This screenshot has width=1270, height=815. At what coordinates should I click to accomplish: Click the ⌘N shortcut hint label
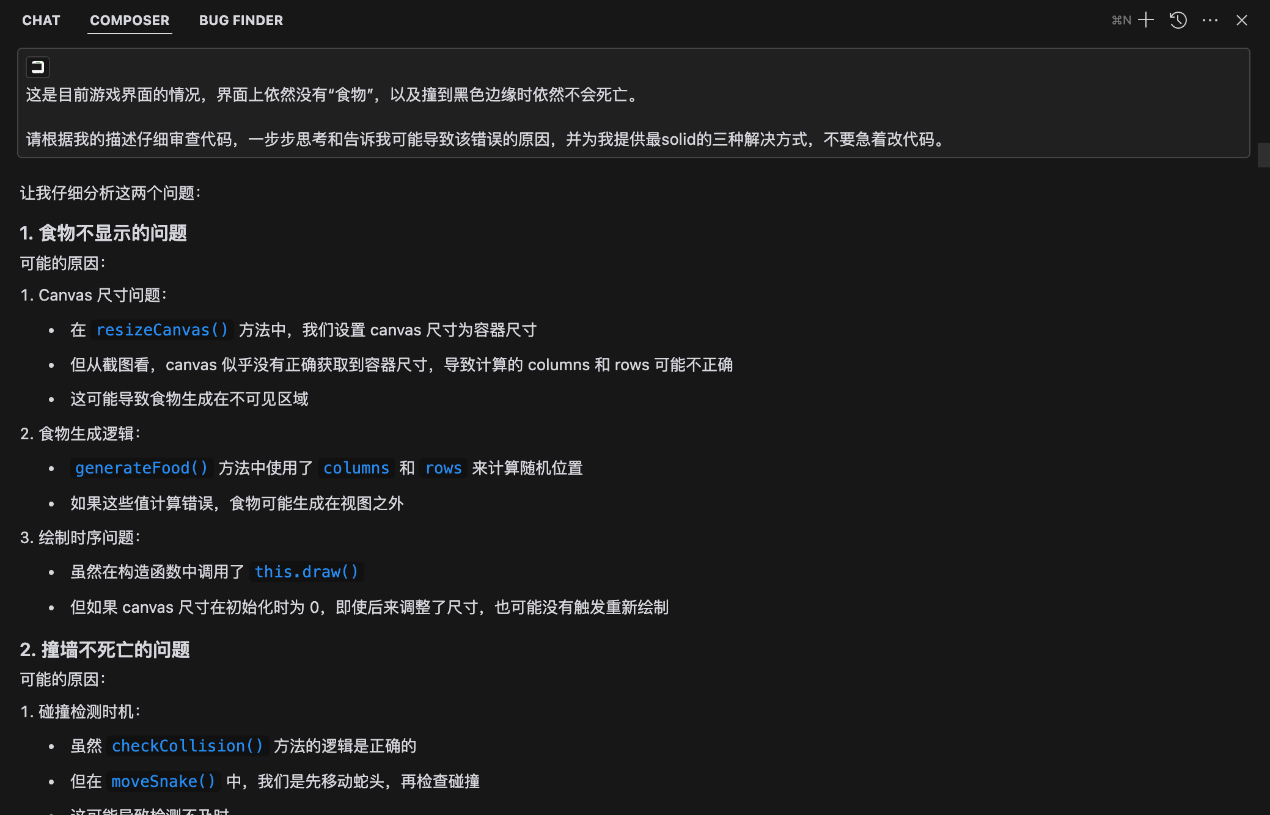1121,20
